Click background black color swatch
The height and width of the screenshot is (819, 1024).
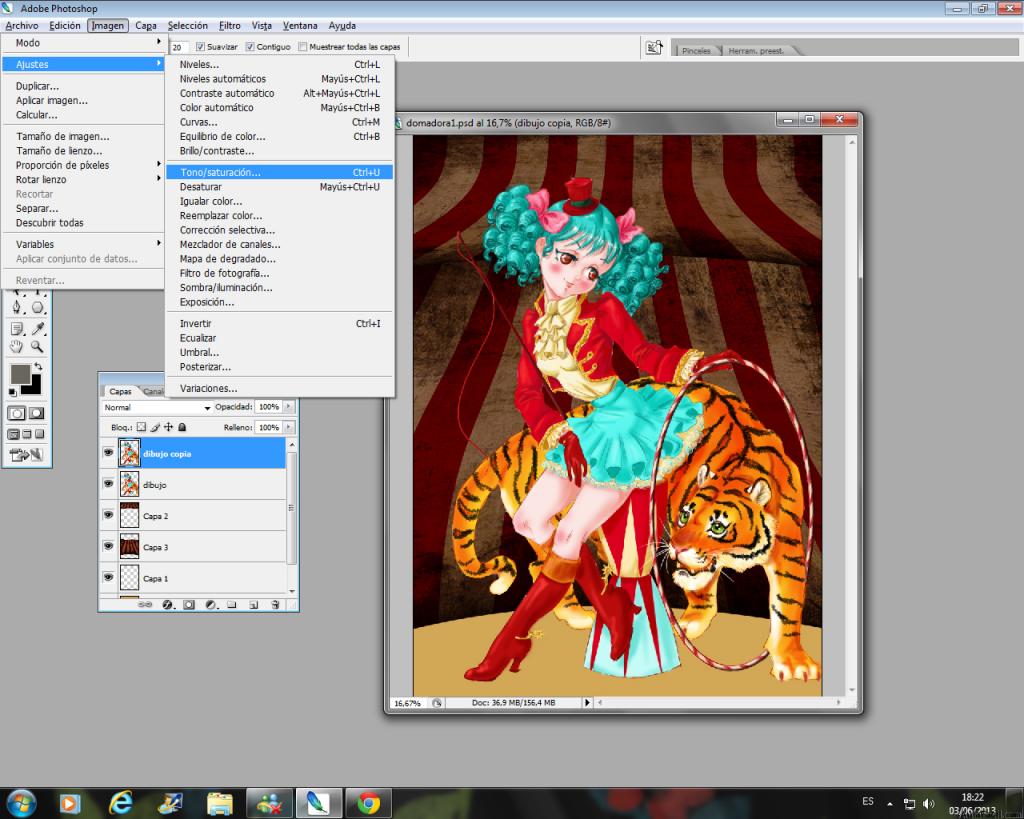[34, 387]
